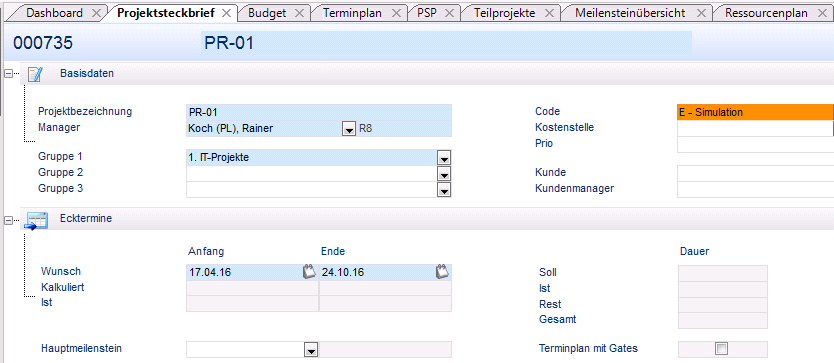This screenshot has height=363, width=834.
Task: Click the R8 text next to Manager
Action: (365, 128)
